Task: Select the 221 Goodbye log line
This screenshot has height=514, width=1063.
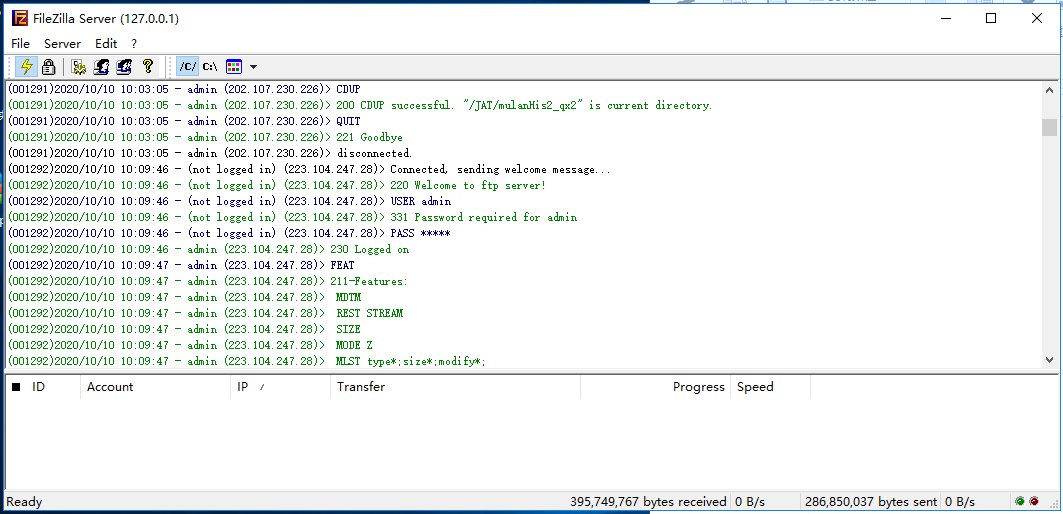Action: pos(205,137)
